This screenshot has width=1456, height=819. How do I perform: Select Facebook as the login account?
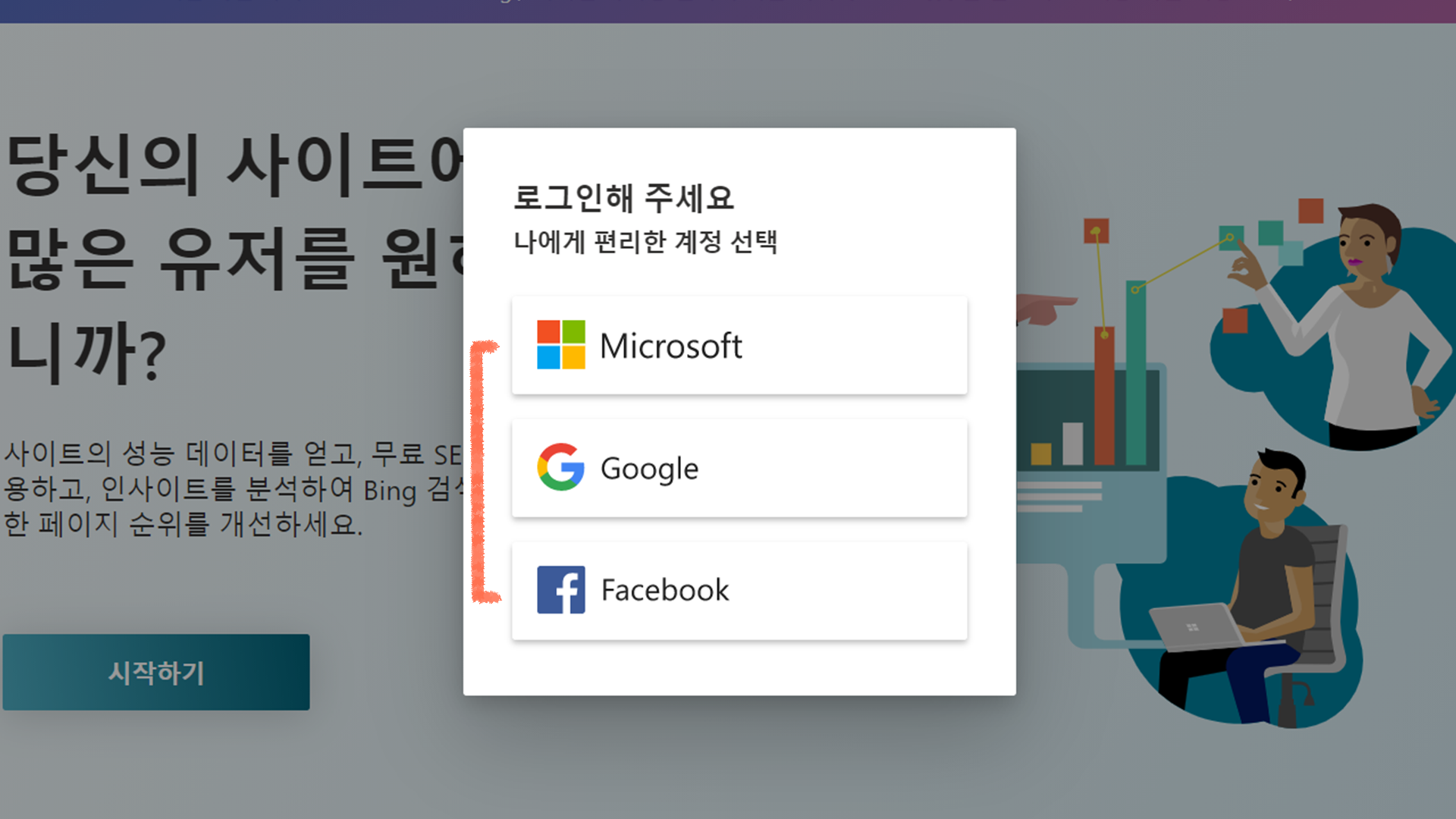[x=739, y=590]
